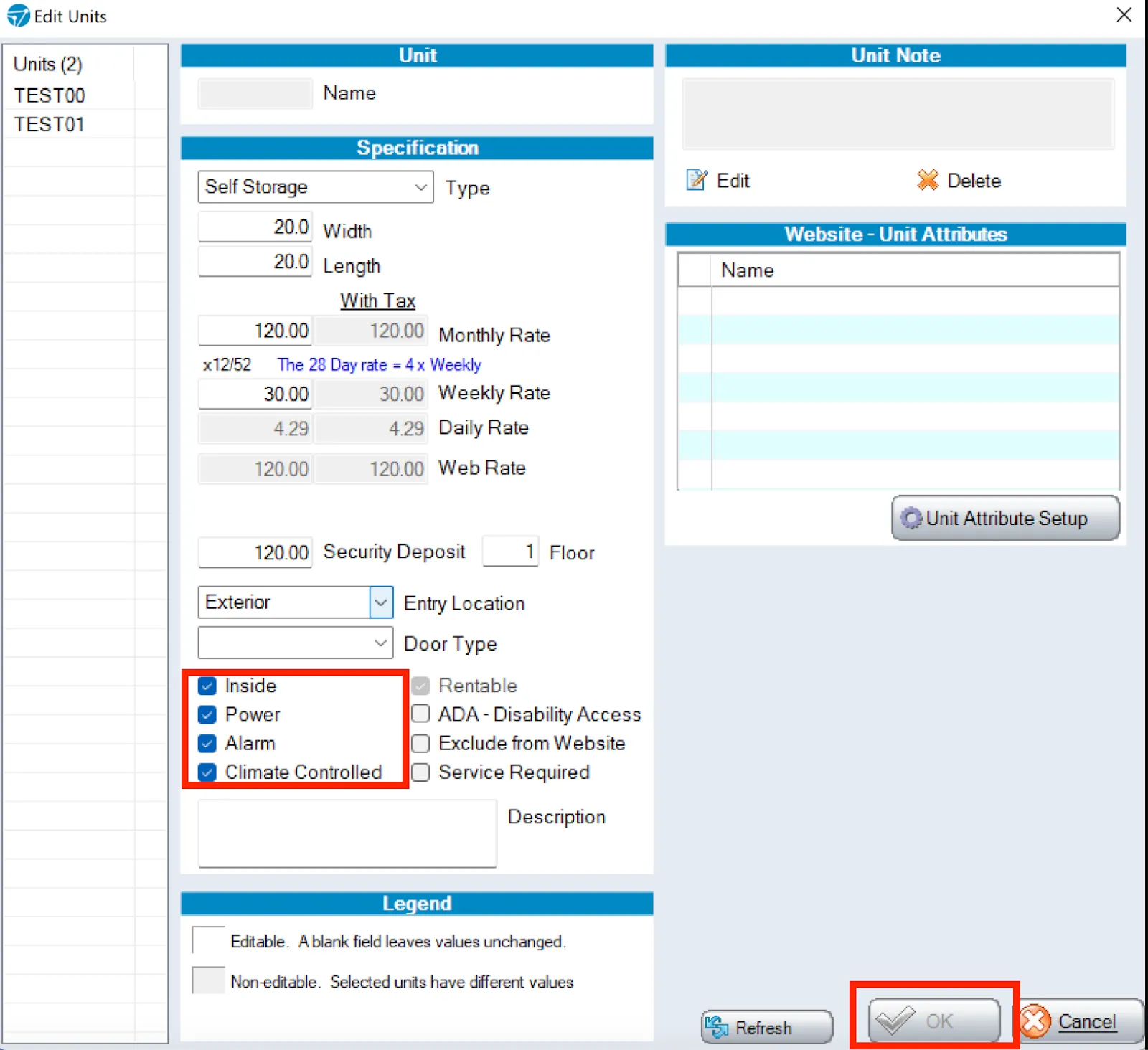Uncheck the Inside checkbox
Viewport: 1148px width, 1050px height.
coord(207,686)
